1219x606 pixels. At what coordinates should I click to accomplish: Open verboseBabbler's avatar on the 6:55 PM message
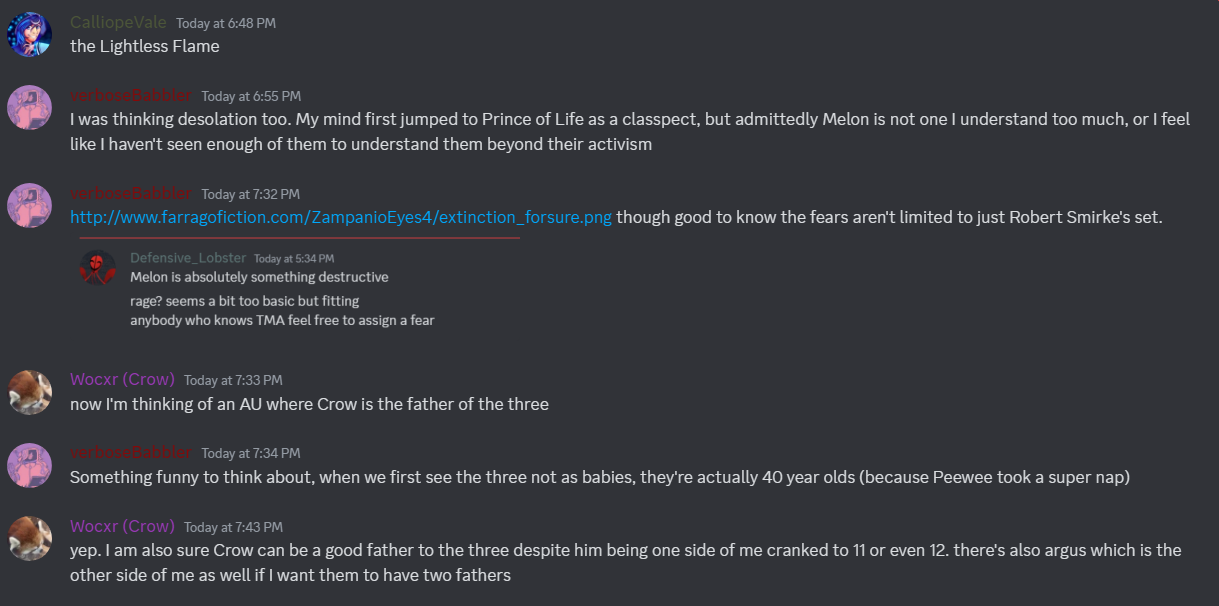[29, 107]
